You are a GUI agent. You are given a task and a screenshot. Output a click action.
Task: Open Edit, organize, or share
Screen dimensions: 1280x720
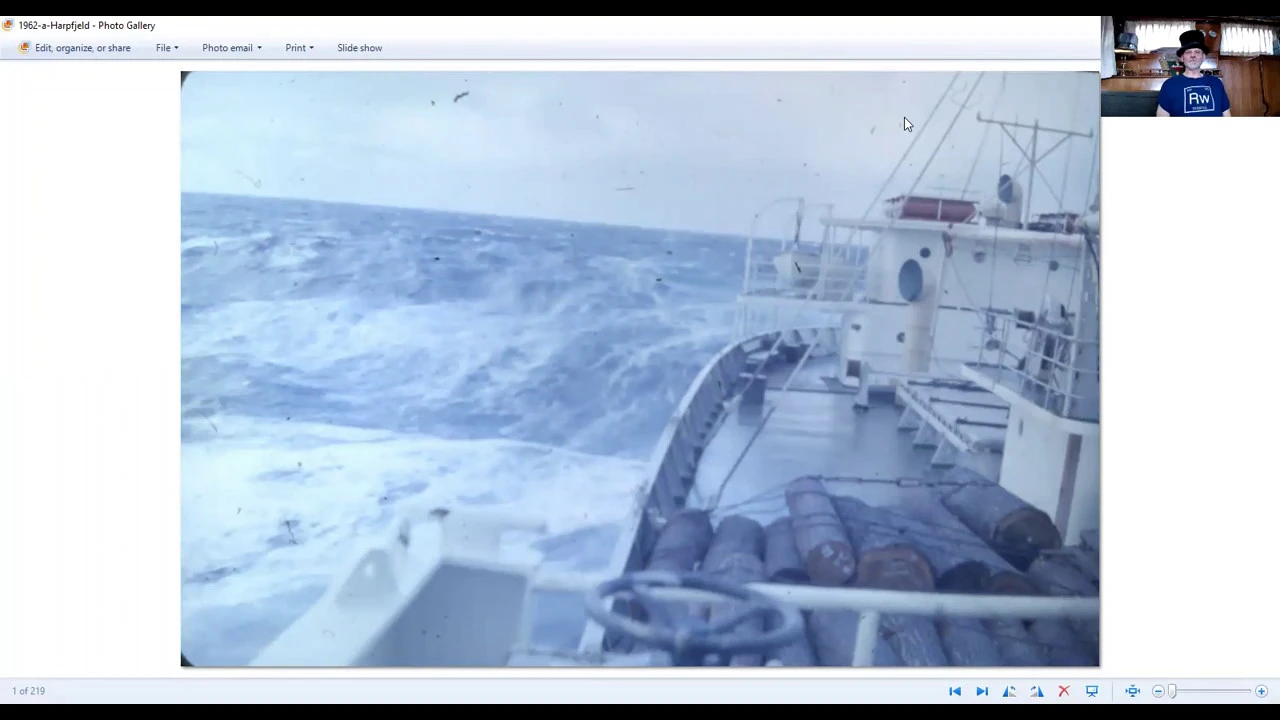click(75, 48)
